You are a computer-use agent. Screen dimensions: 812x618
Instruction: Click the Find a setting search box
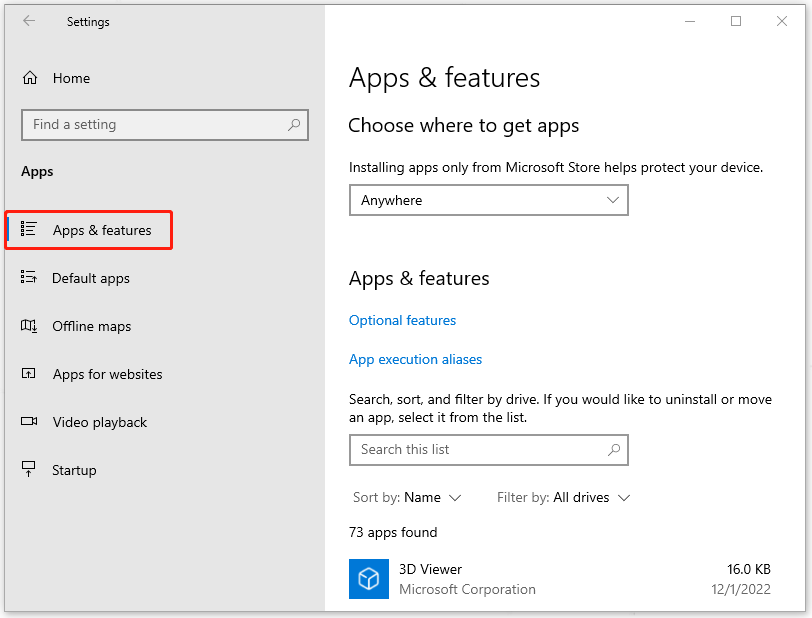point(165,124)
